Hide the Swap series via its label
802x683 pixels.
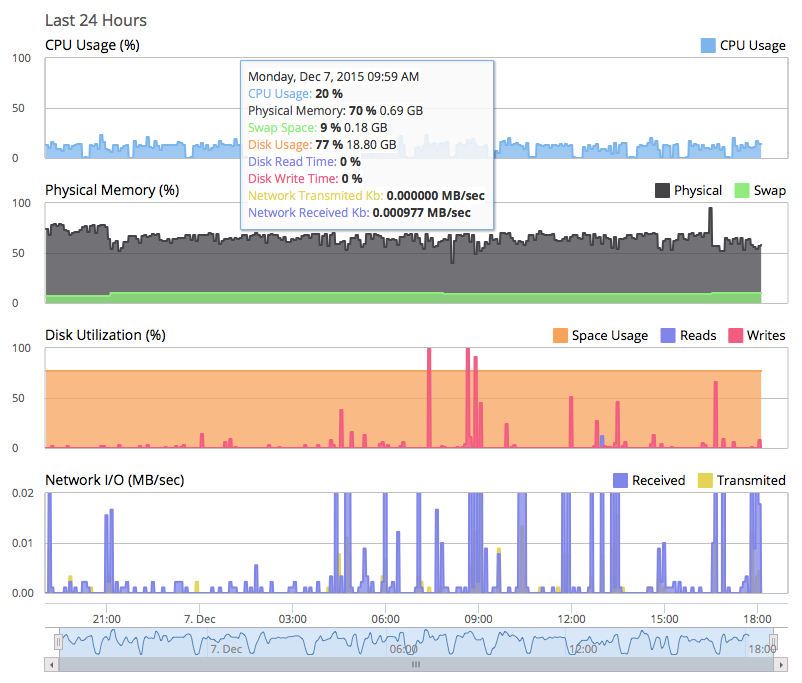click(769, 190)
